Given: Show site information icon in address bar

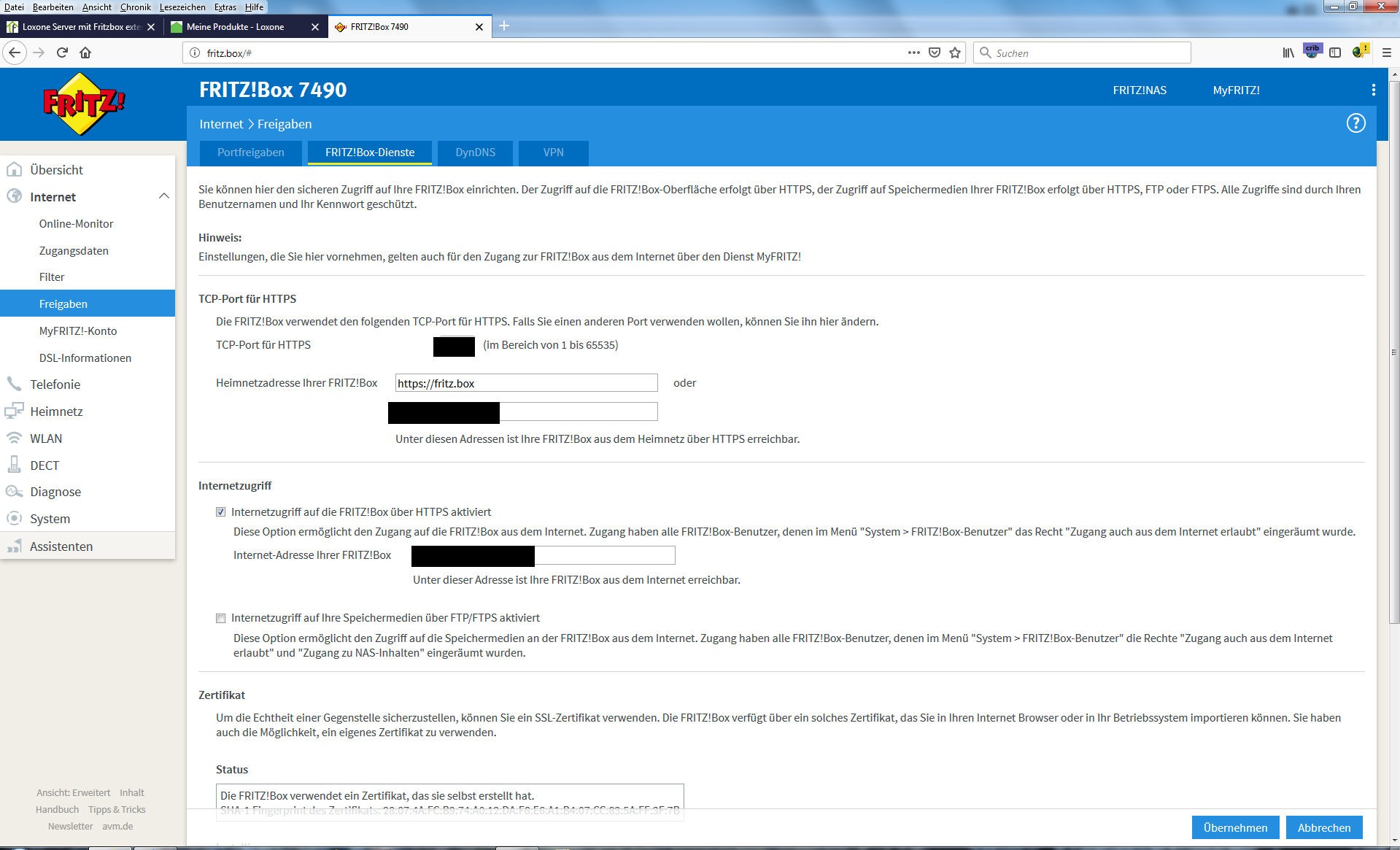Looking at the screenshot, I should (194, 53).
